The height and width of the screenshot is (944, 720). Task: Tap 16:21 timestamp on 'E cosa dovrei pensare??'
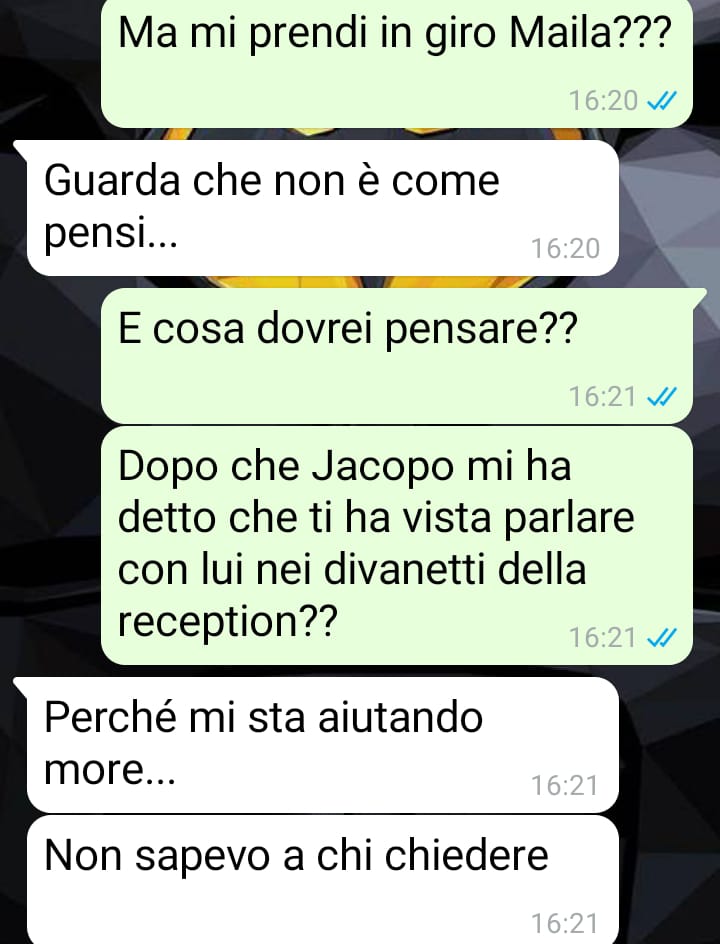tap(603, 397)
